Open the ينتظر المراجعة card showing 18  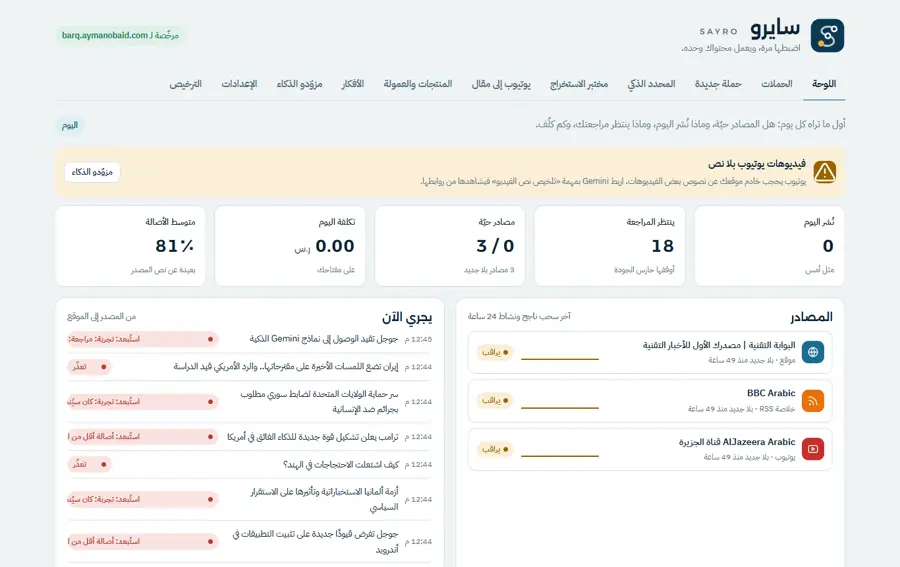[x=610, y=246]
